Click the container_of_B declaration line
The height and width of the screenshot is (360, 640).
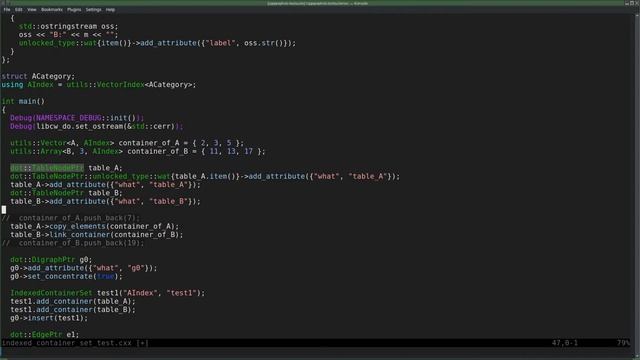pyautogui.click(x=138, y=151)
